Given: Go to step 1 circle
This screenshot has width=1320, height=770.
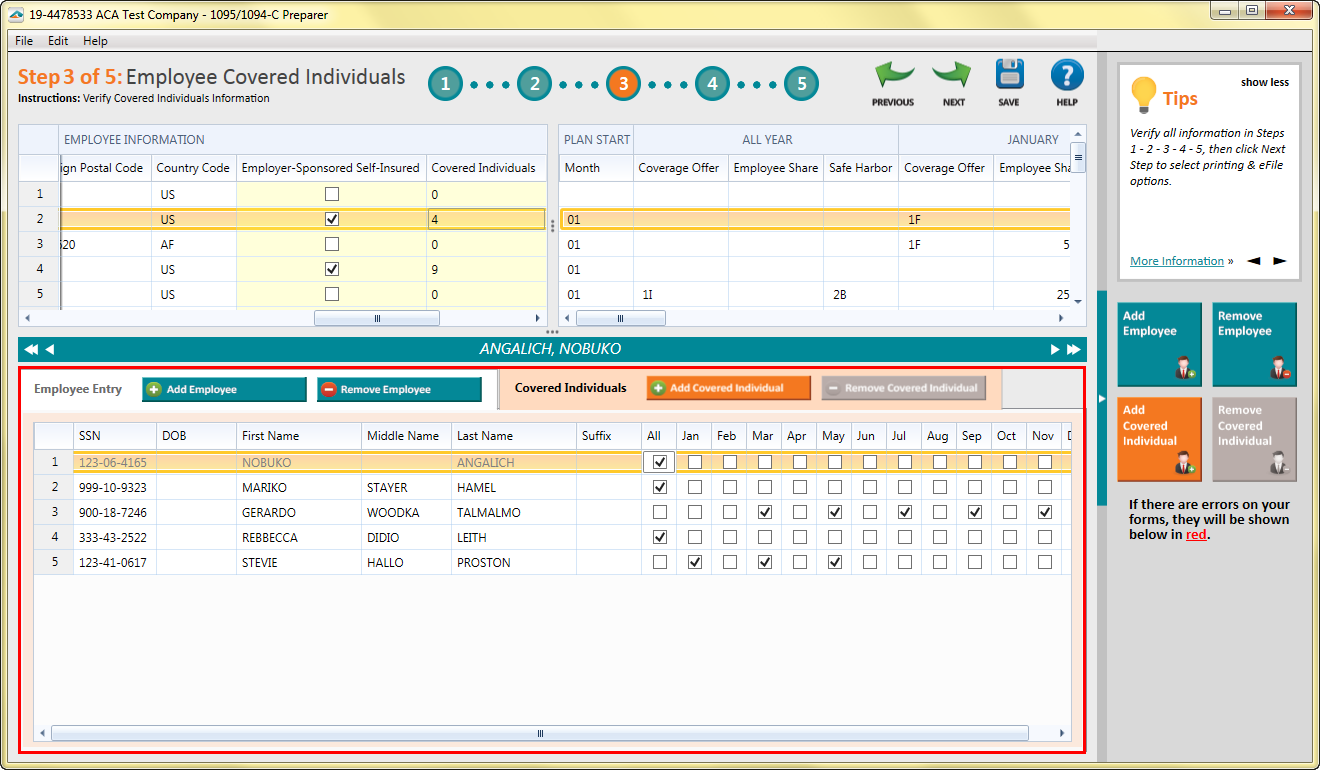Looking at the screenshot, I should pos(446,84).
